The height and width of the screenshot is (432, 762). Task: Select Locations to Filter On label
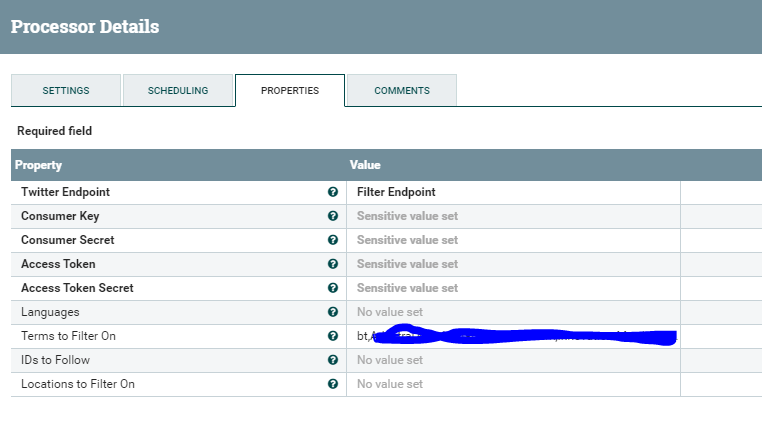pyautogui.click(x=78, y=384)
